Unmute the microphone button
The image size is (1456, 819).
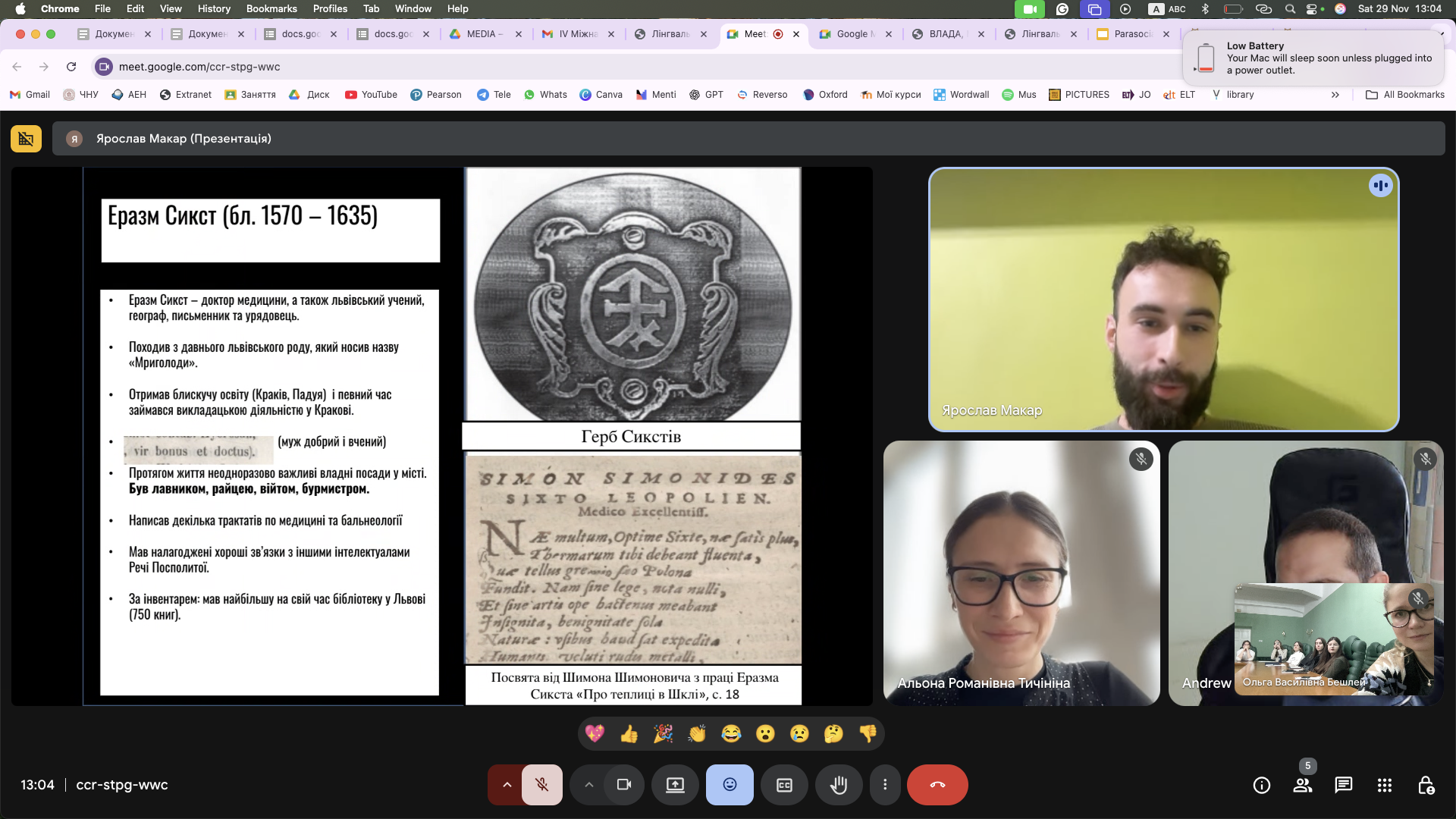point(541,785)
